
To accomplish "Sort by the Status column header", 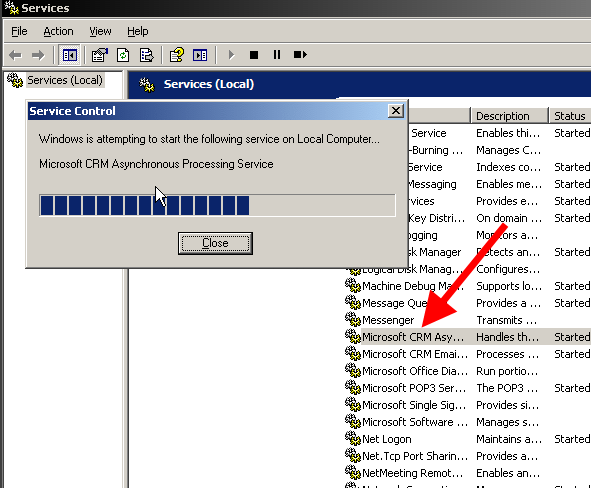I will tap(570, 116).
